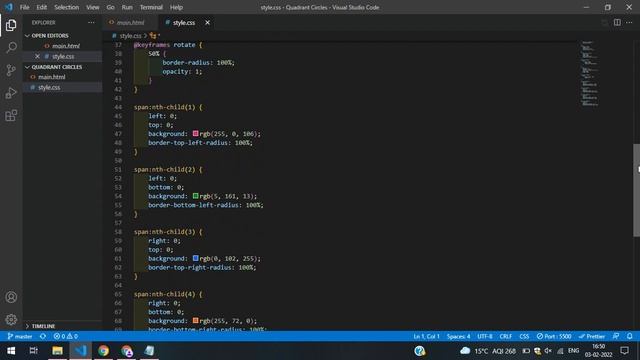Open the File menu
The image size is (640, 360).
[24, 7]
